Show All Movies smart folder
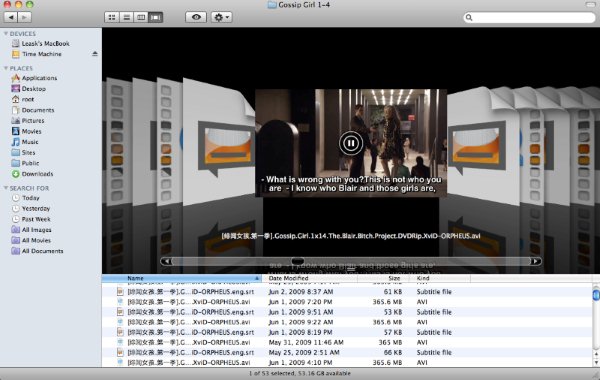This screenshot has width=600, height=380. point(31,240)
